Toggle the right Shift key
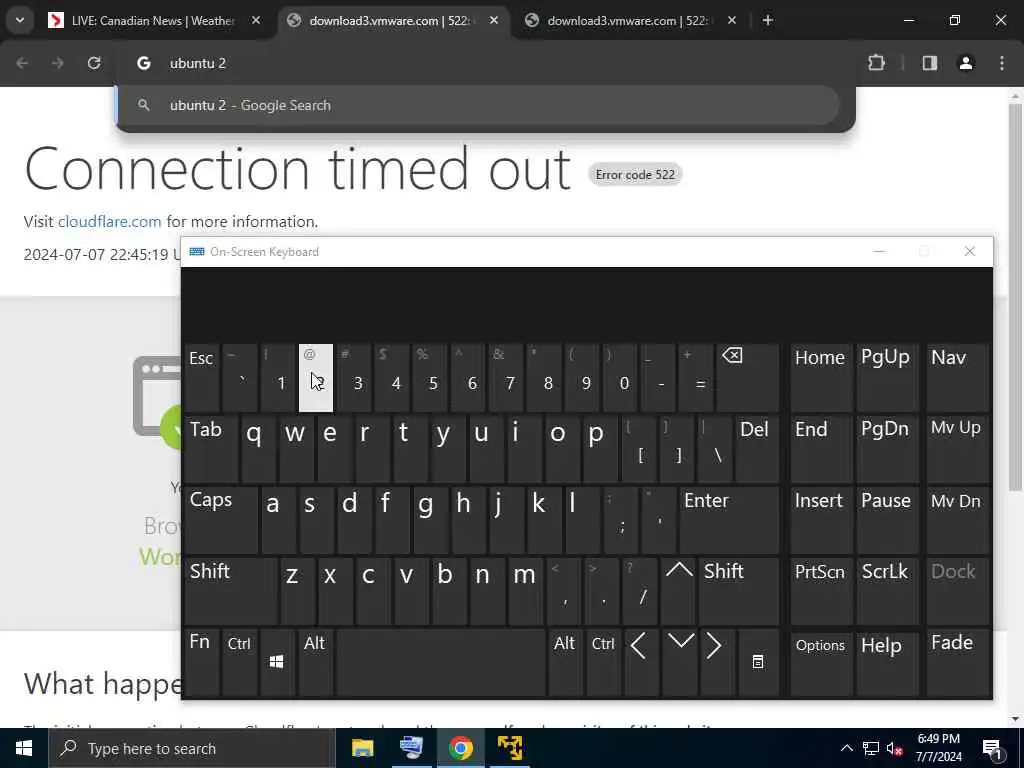Viewport: 1024px width, 768px height. pos(739,591)
